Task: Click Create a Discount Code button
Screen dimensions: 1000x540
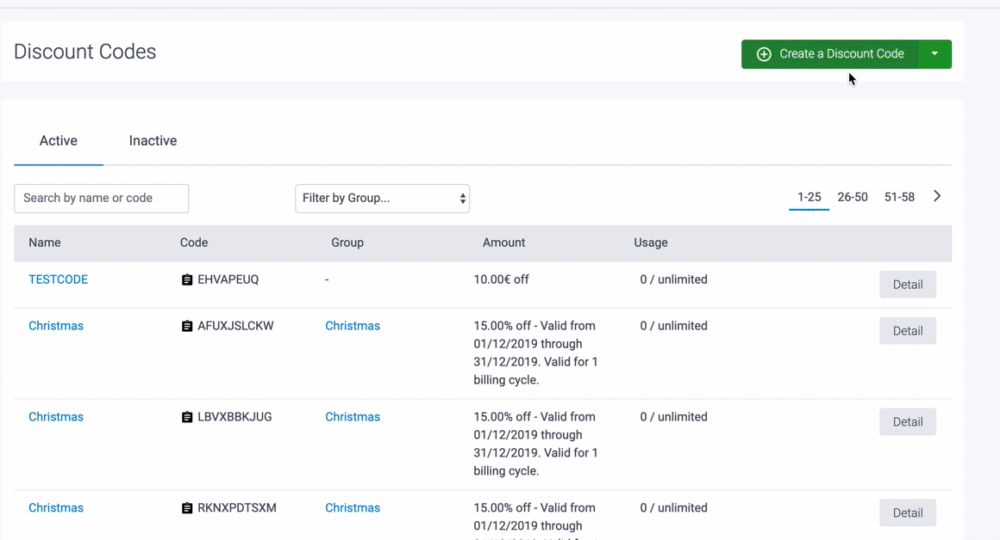Action: tap(830, 54)
